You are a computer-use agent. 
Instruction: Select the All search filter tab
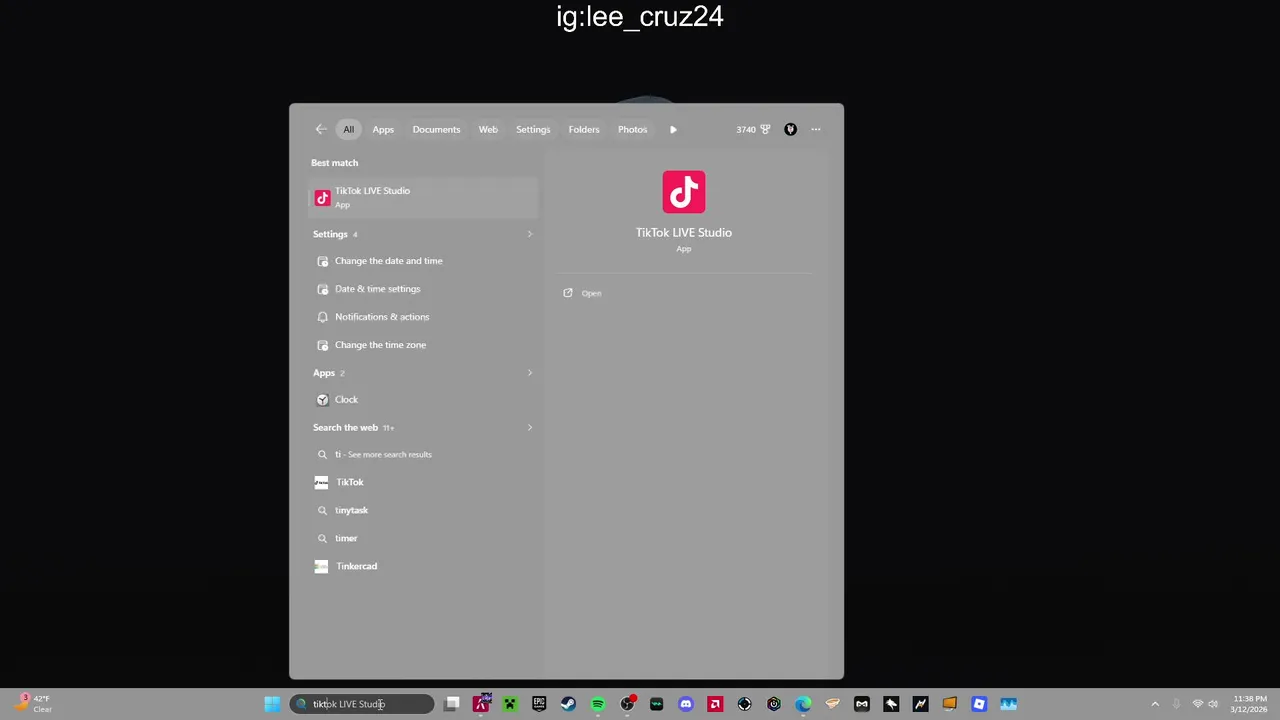[348, 129]
